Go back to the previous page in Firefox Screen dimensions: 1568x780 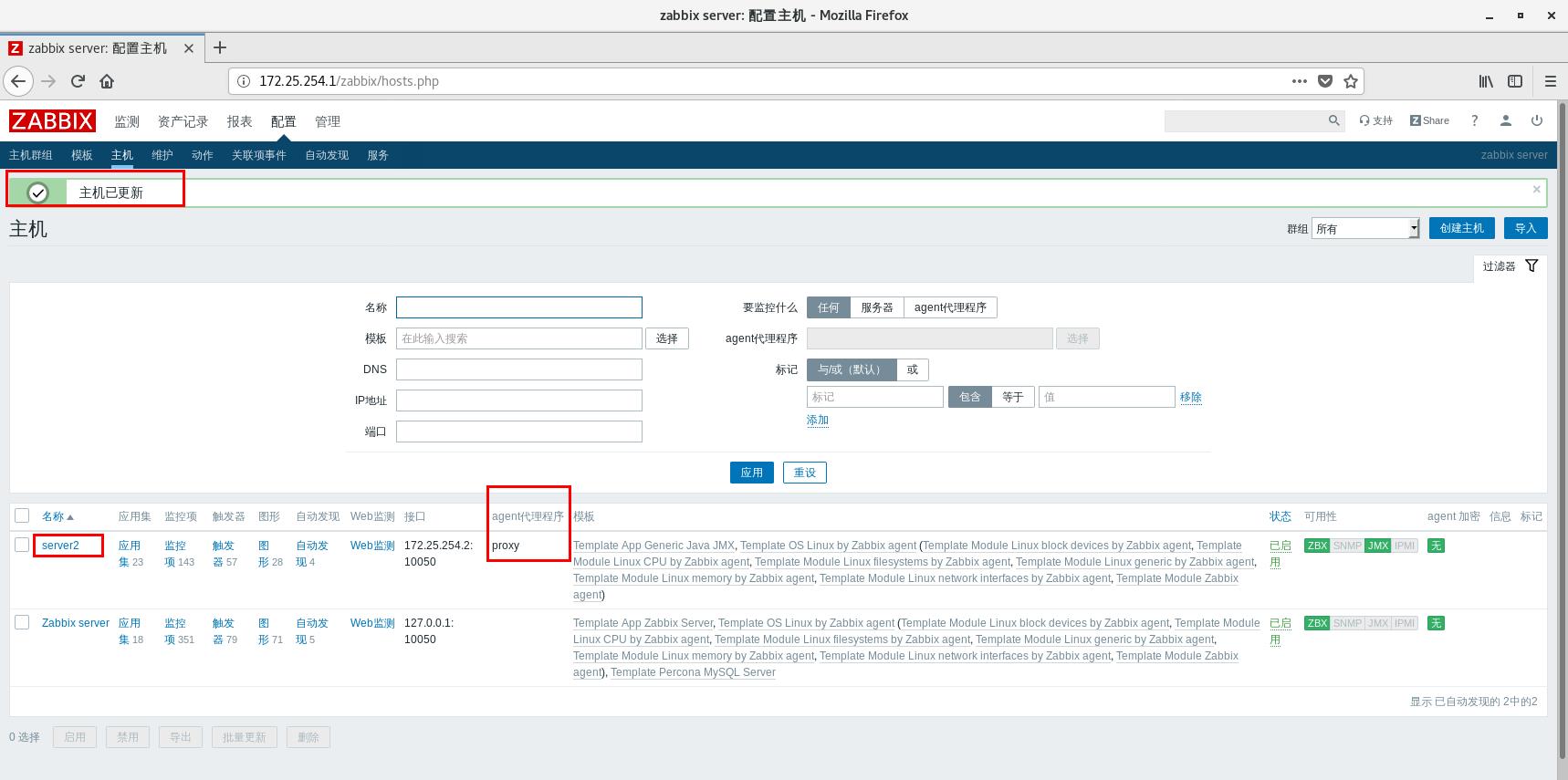point(18,81)
